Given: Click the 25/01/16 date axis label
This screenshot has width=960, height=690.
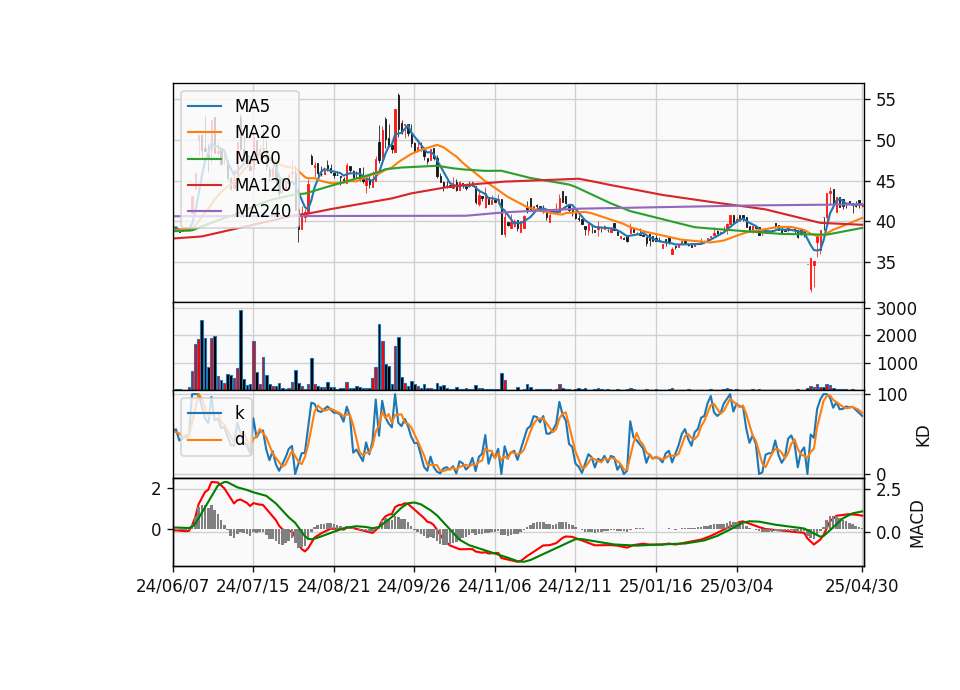Looking at the screenshot, I should pyautogui.click(x=656, y=586).
